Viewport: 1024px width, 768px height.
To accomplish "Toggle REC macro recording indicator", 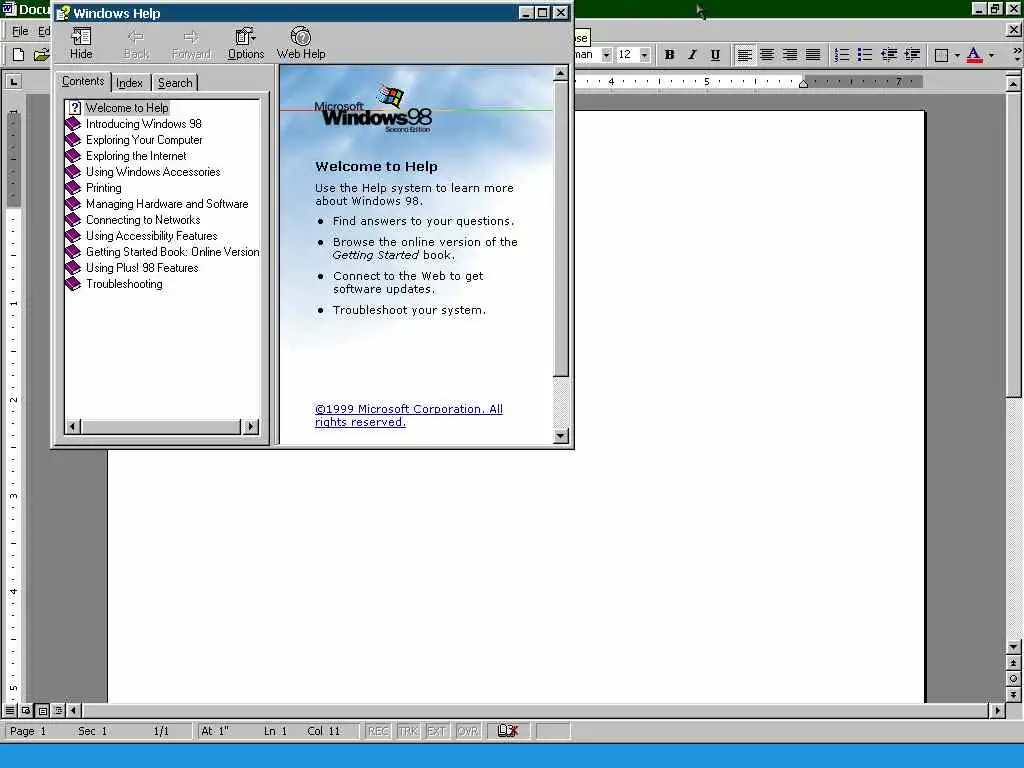I will point(378,731).
